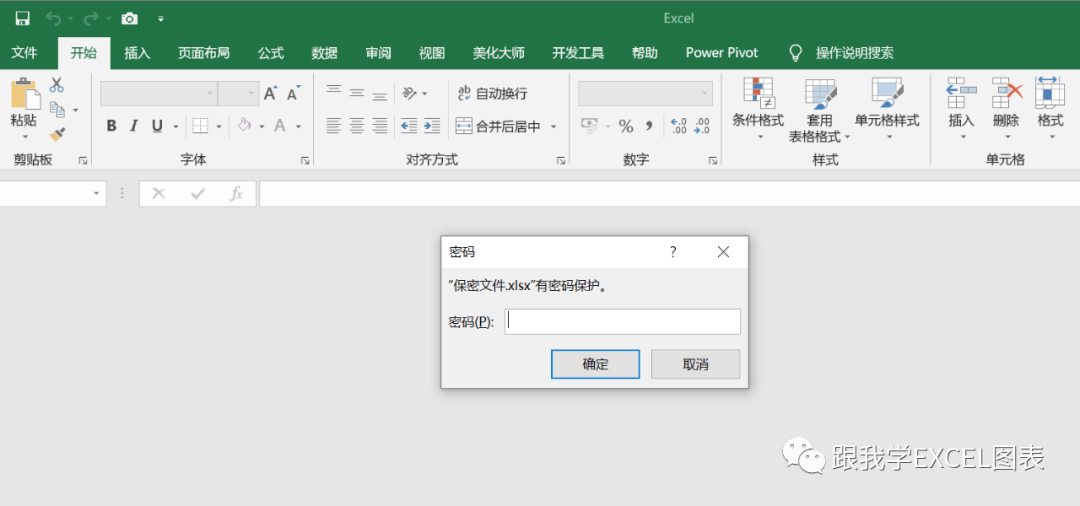Switch to the 公式 ribbon tab
1080x506 pixels.
[x=271, y=53]
